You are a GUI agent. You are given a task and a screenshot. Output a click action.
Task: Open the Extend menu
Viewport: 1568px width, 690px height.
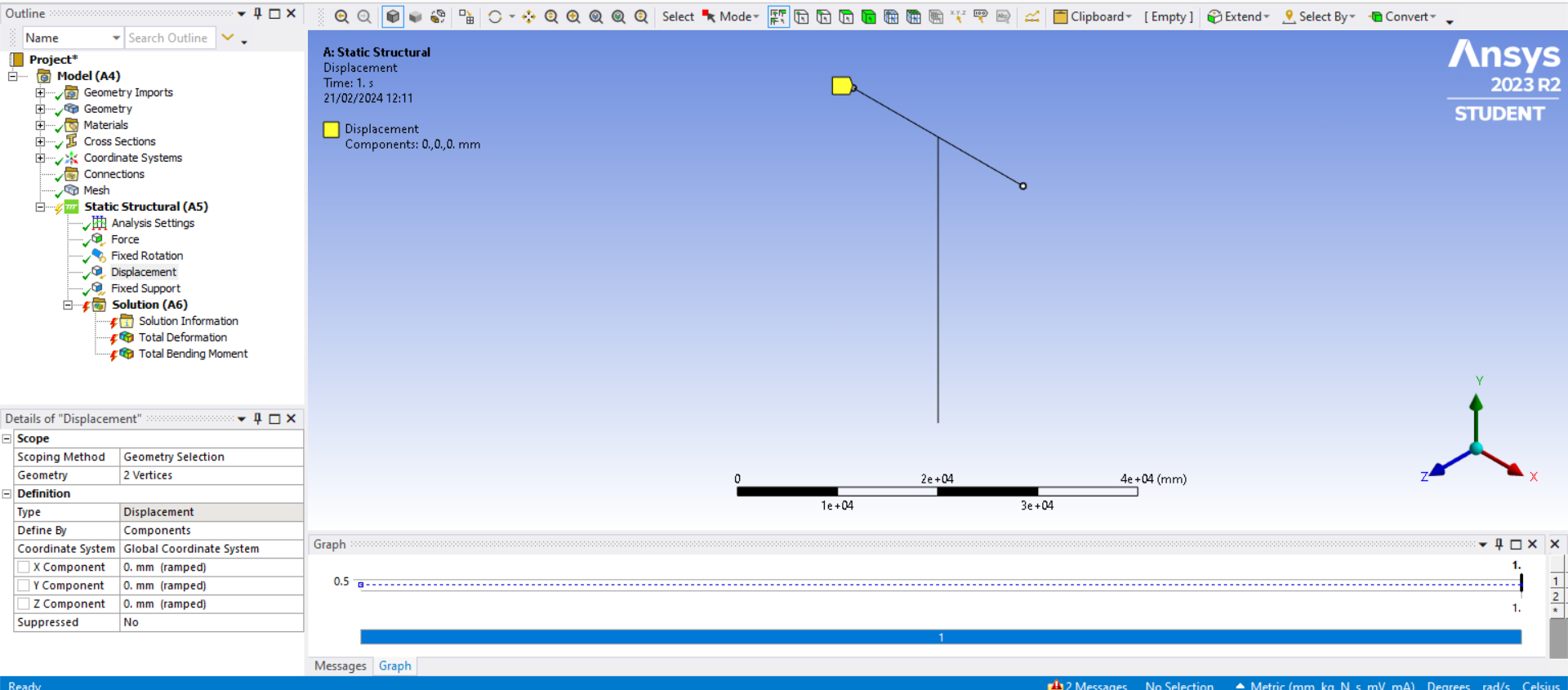coord(1238,16)
